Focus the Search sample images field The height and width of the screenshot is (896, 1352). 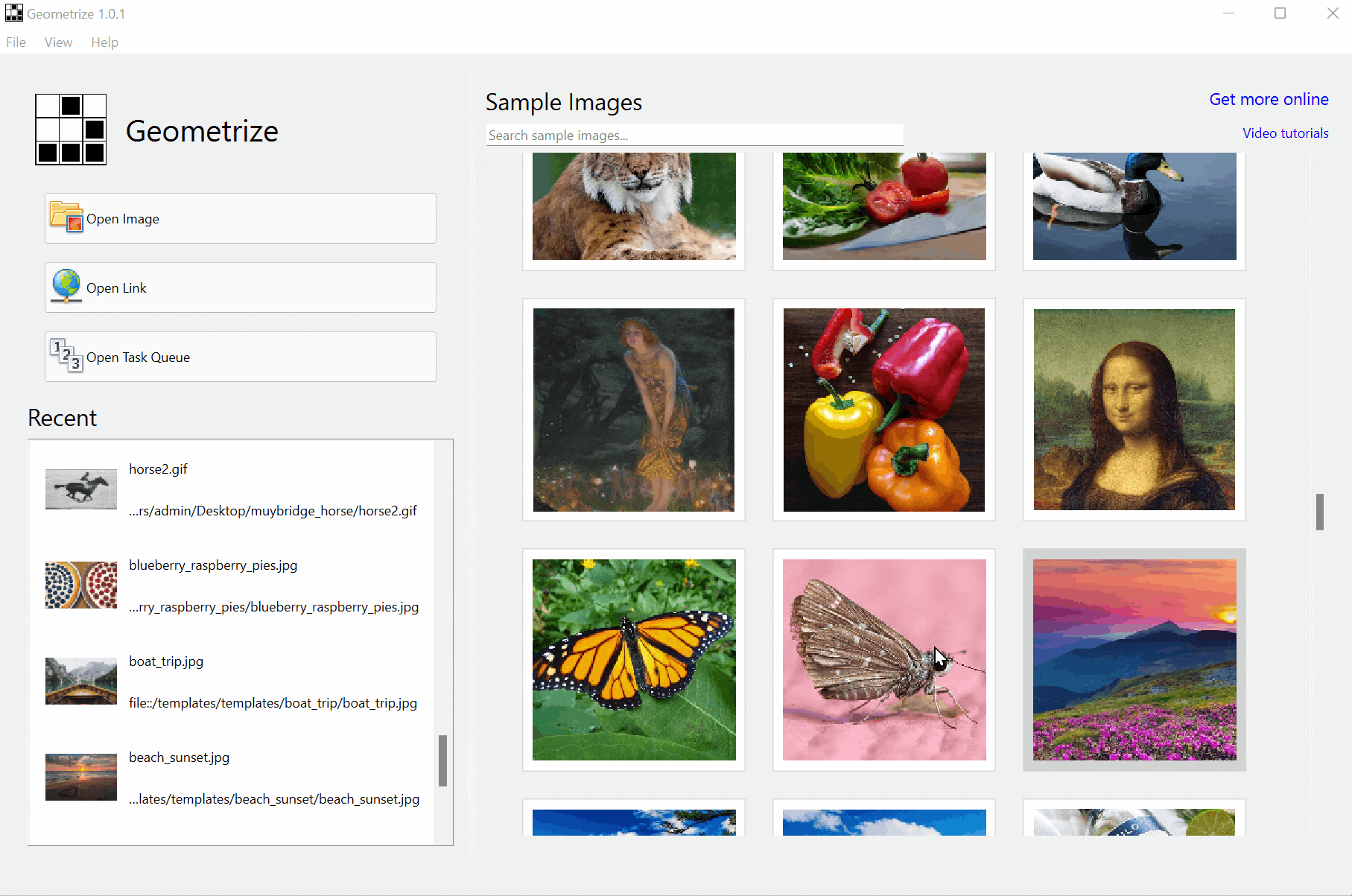click(x=694, y=135)
